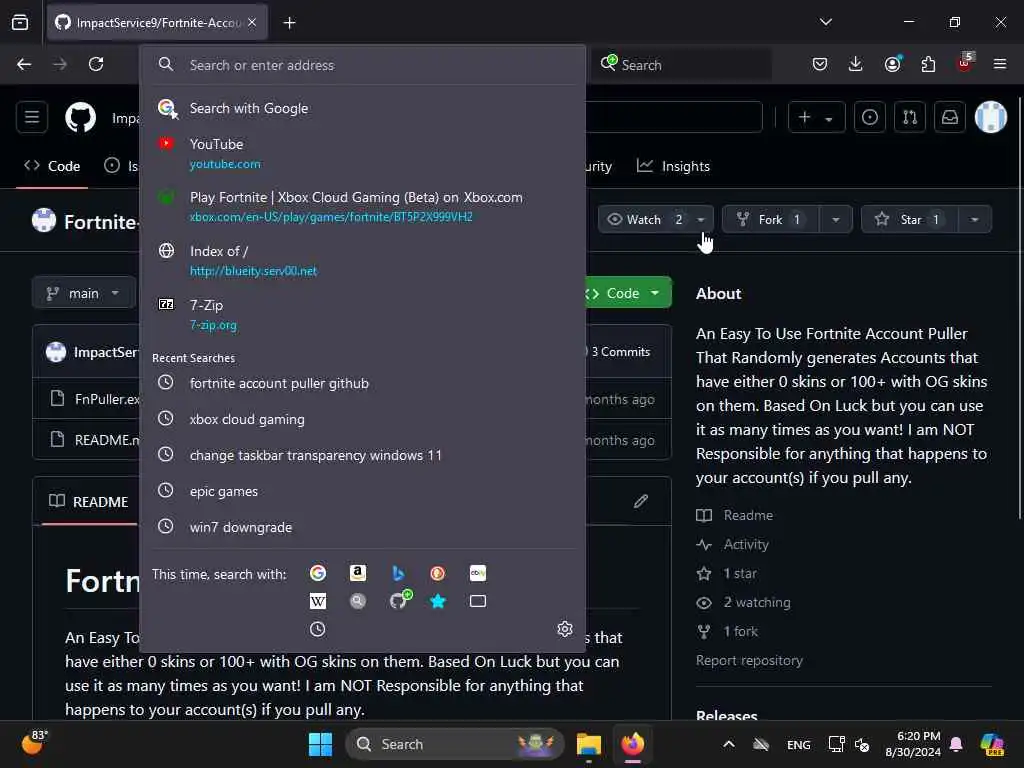Add the GitHub search engine icon
1024x768 pixels.
399,600
